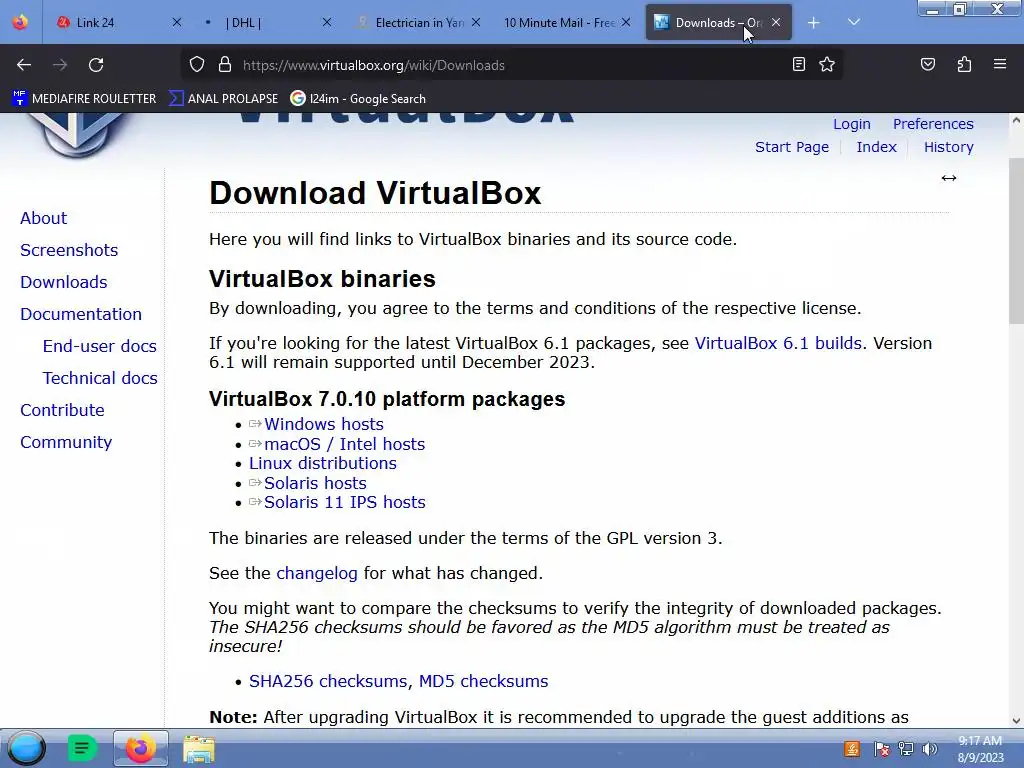Click the taskbar clock showing 9:17 AM

(980, 749)
